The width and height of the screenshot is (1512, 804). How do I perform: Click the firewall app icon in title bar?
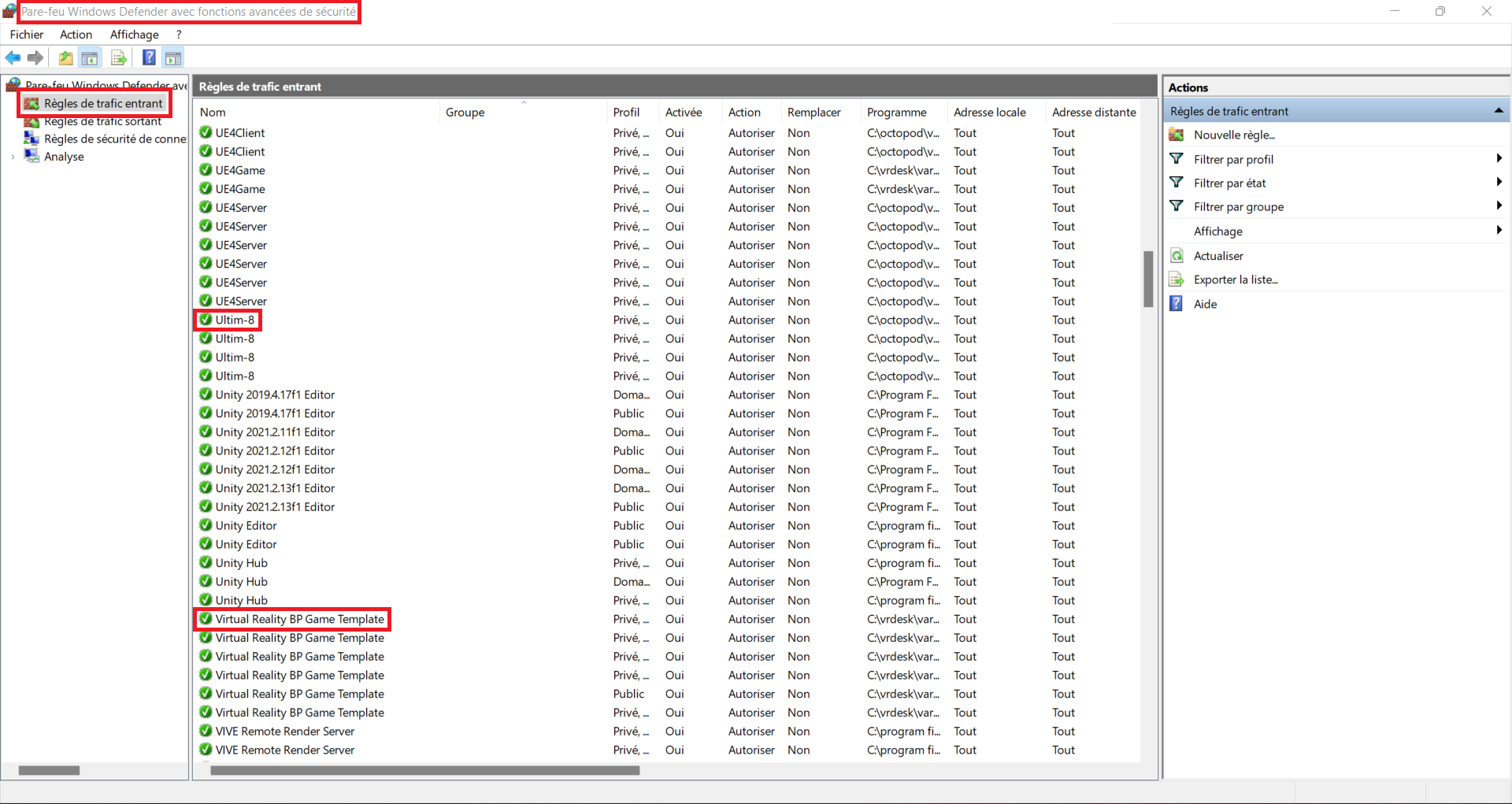pyautogui.click(x=9, y=11)
